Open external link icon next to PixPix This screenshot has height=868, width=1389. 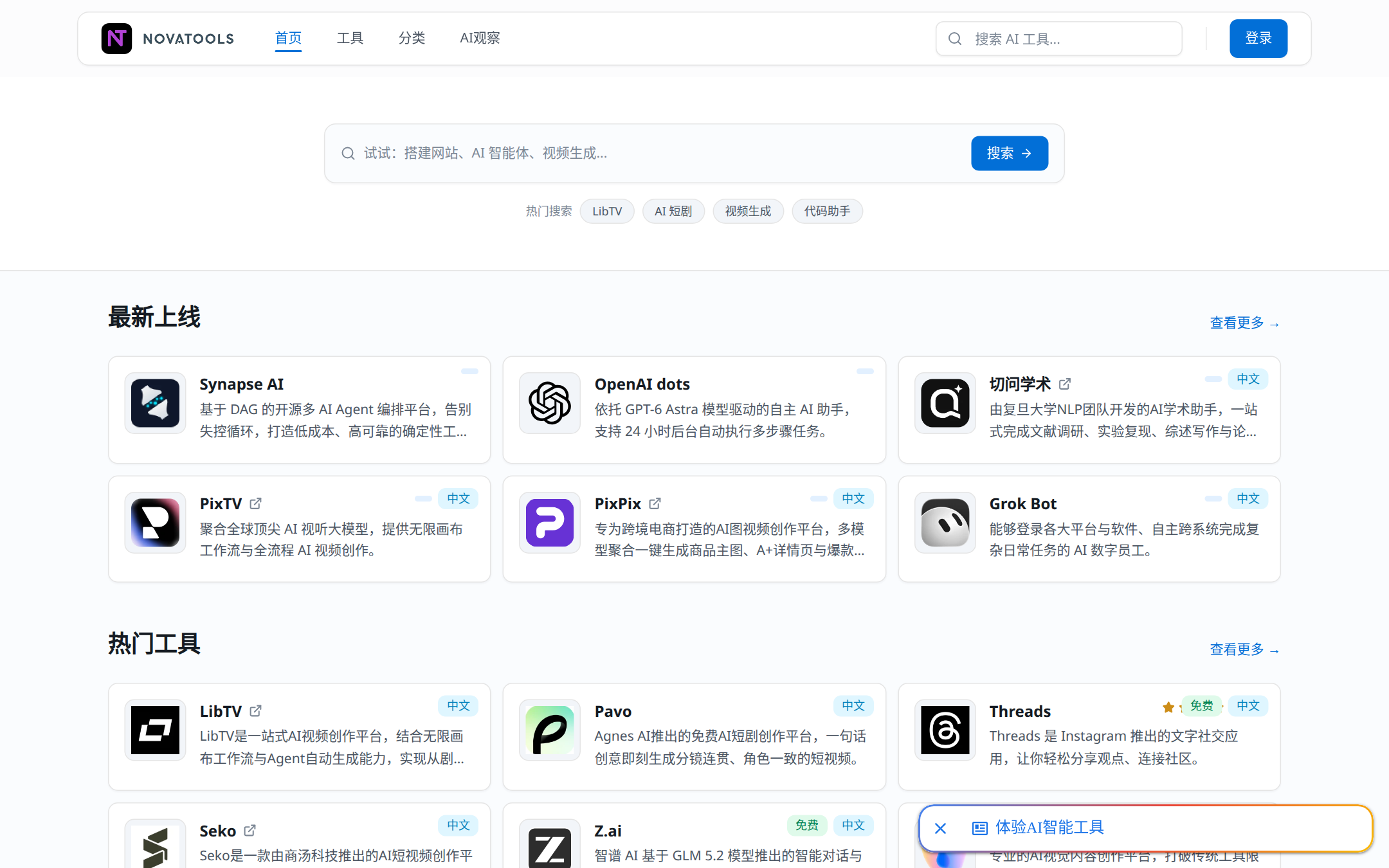pos(655,503)
